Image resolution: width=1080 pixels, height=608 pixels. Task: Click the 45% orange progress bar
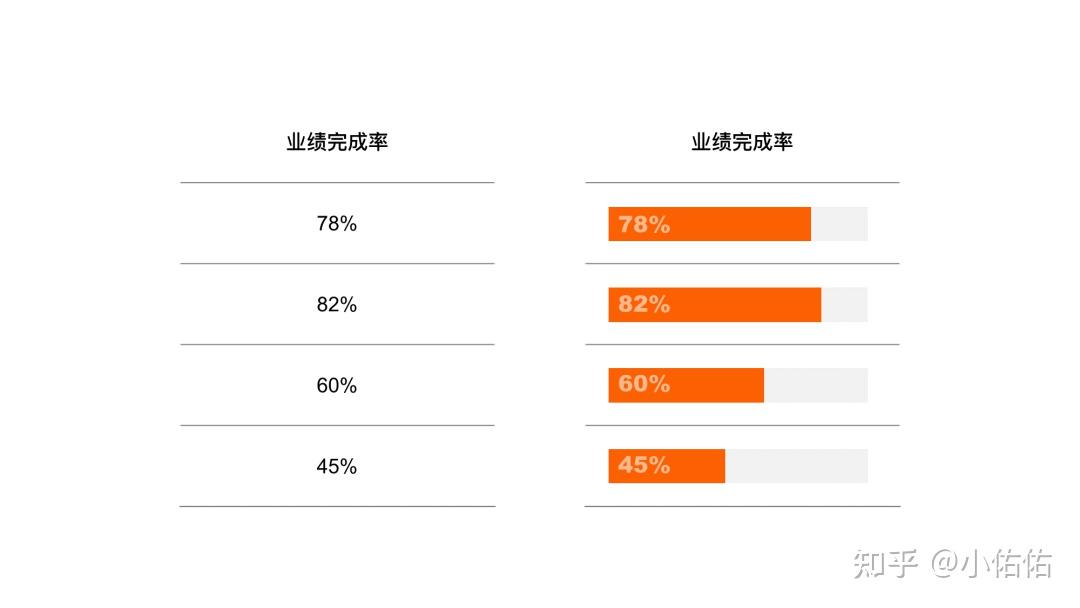coord(667,466)
